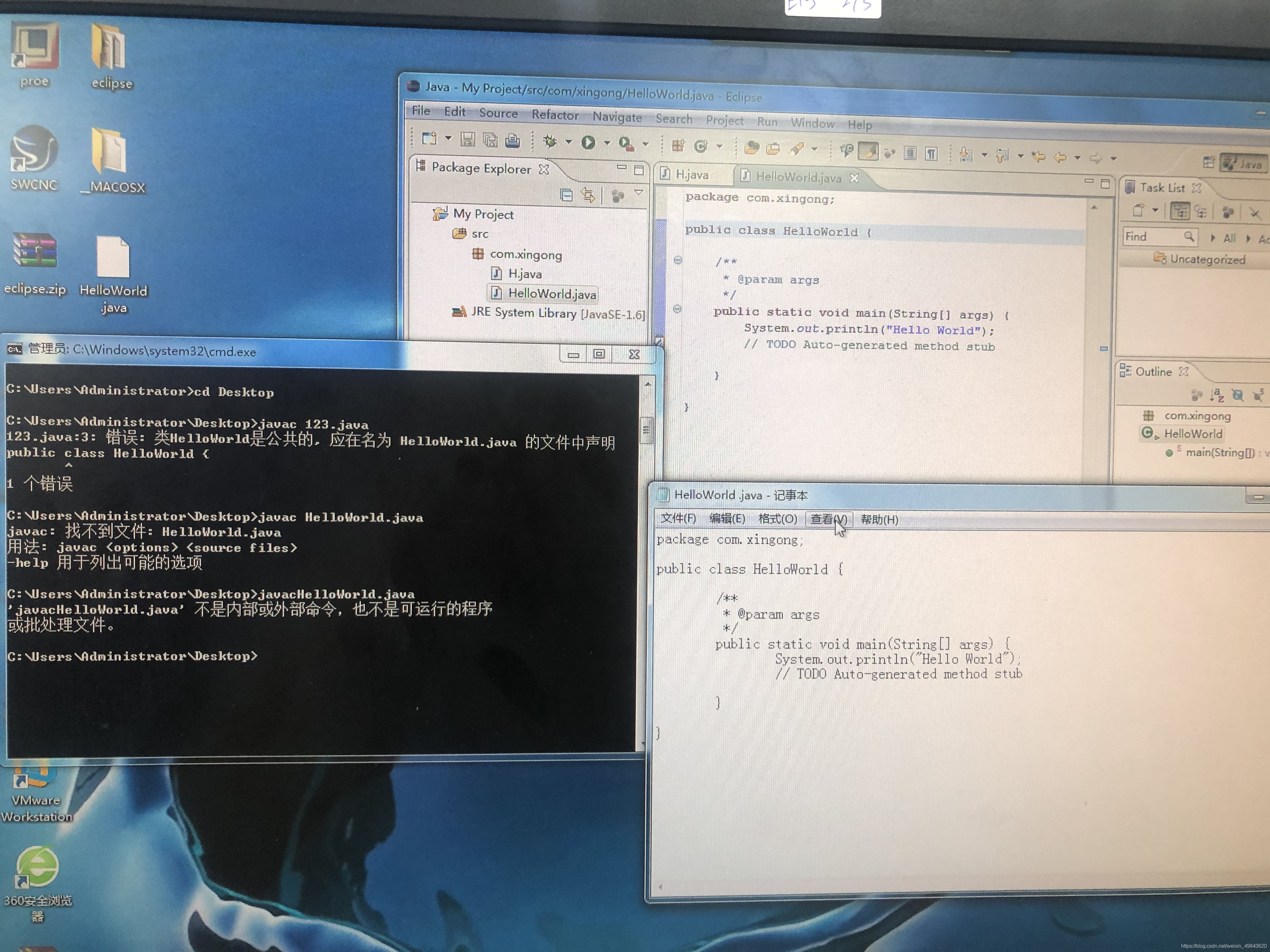This screenshot has width=1270, height=952.
Task: Click the New Java Class icon
Action: (x=701, y=146)
